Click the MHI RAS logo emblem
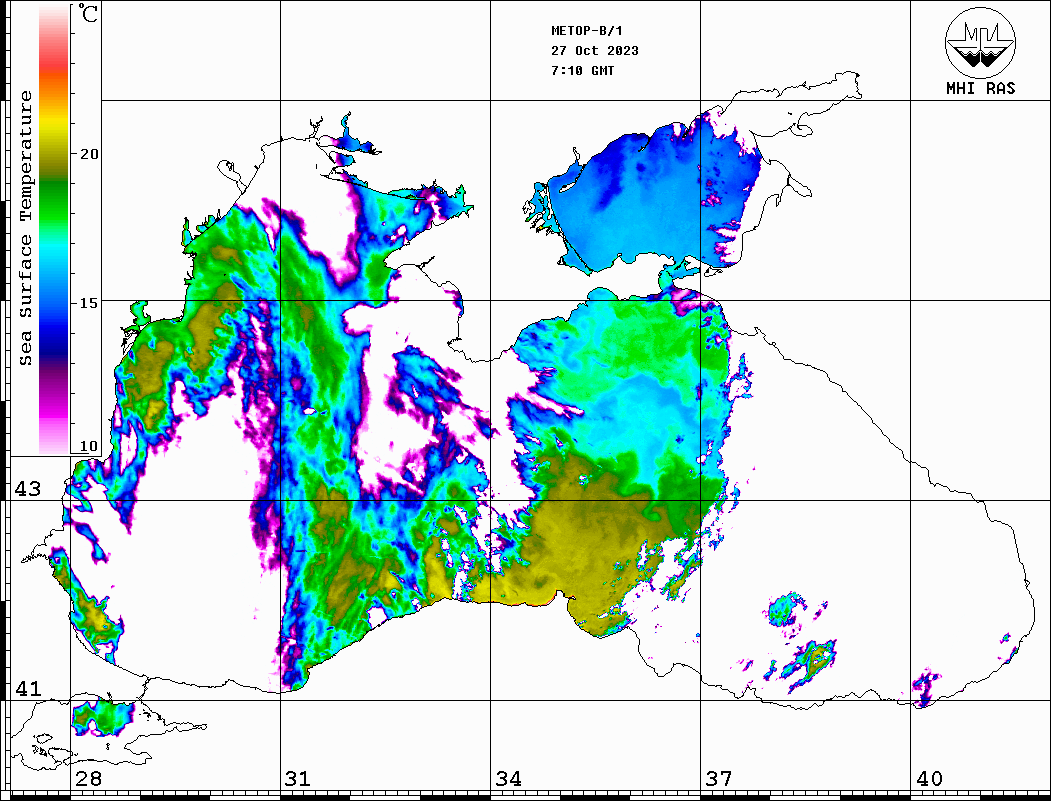The width and height of the screenshot is (1051, 801). point(980,42)
